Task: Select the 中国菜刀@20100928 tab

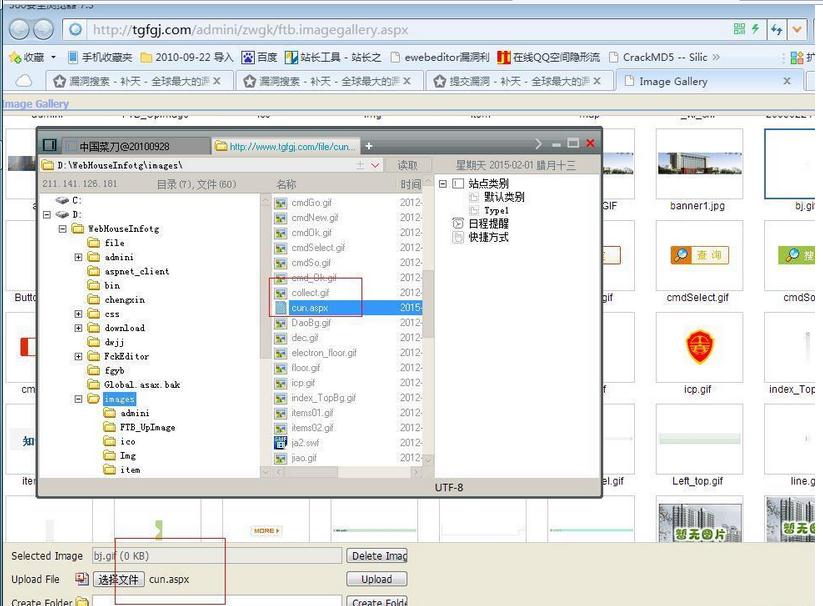Action: [x=136, y=146]
